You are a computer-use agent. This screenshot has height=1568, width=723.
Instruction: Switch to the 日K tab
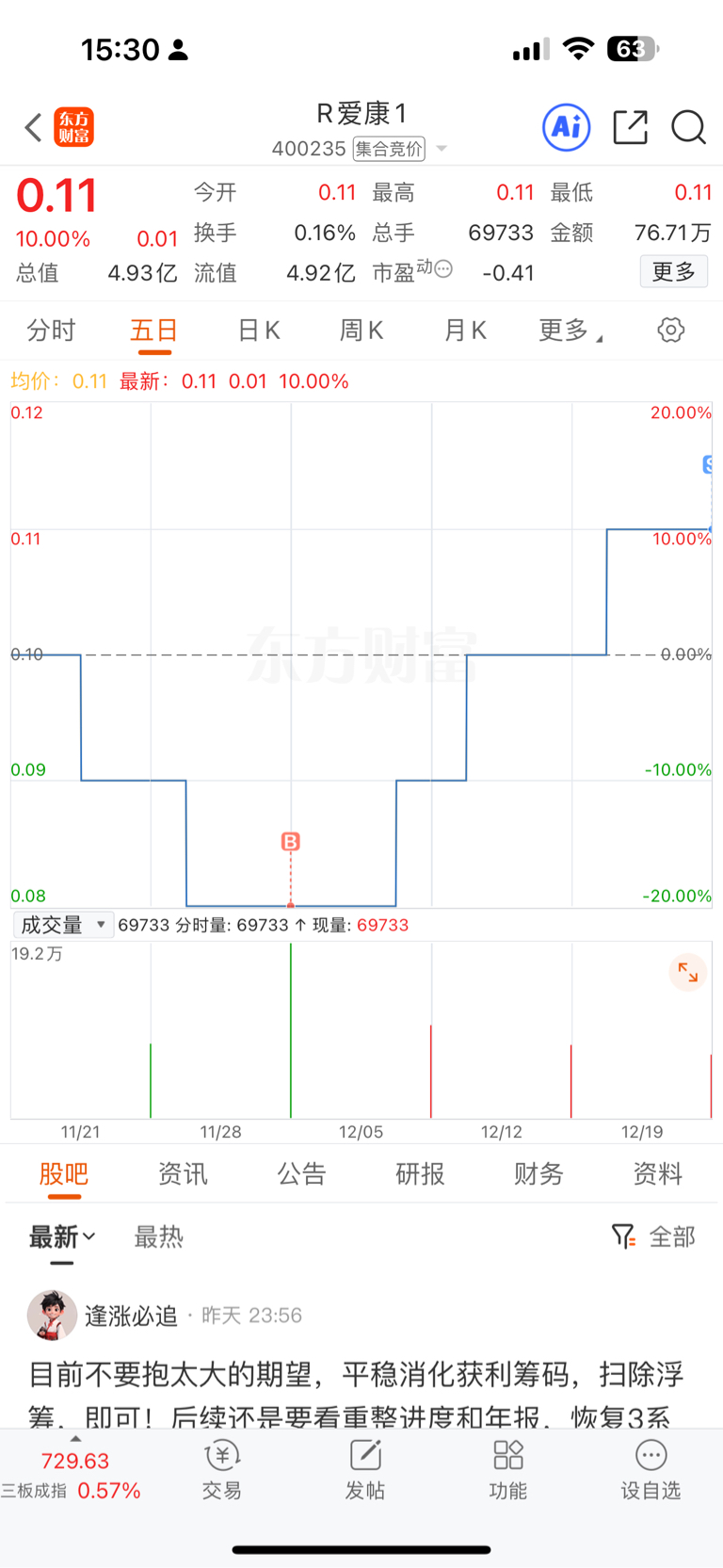point(259,331)
